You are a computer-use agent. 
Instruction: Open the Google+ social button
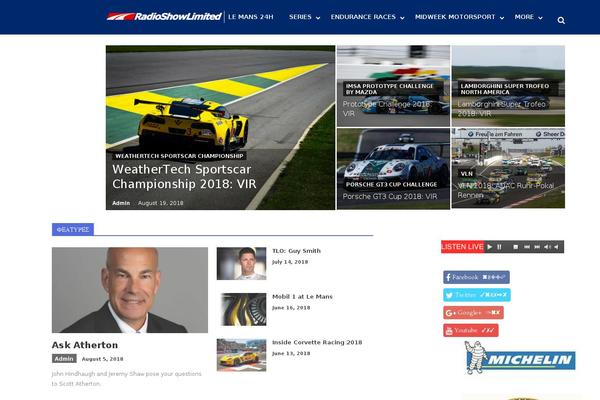pos(473,312)
